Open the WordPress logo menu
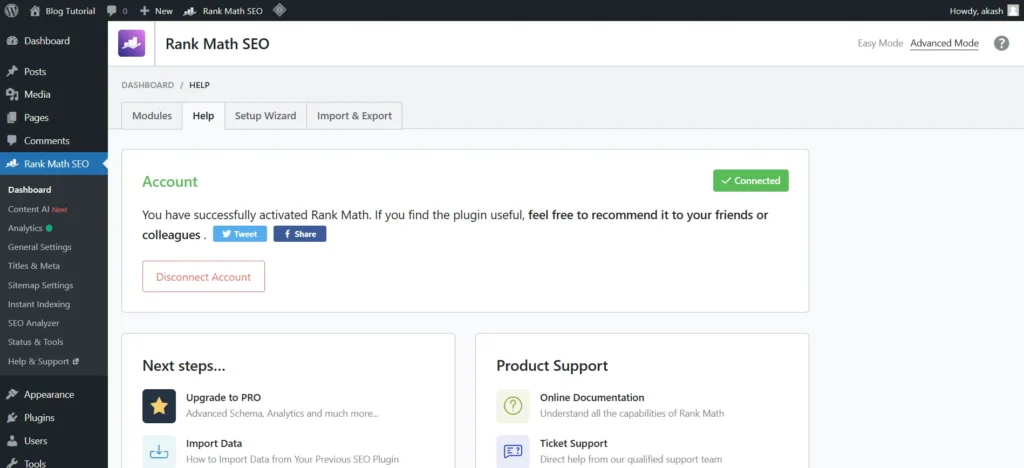This screenshot has width=1024, height=468. 11,10
